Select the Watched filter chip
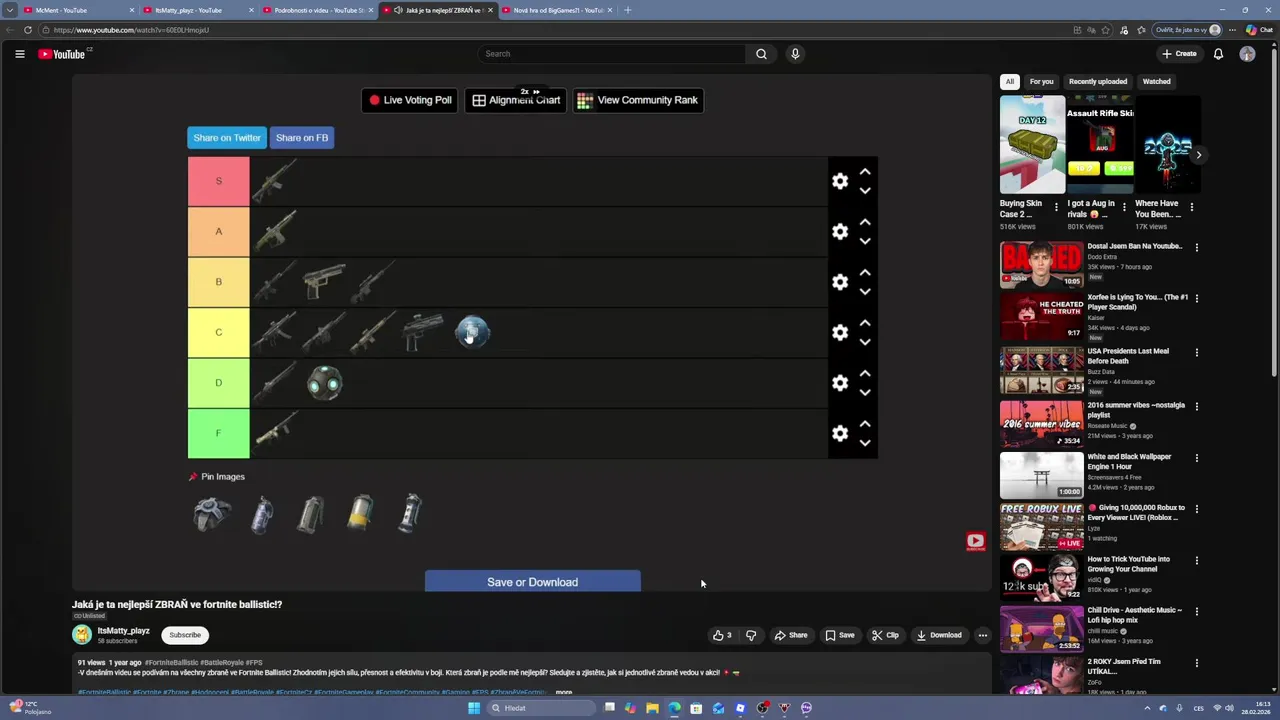1280x720 pixels. [x=1156, y=82]
